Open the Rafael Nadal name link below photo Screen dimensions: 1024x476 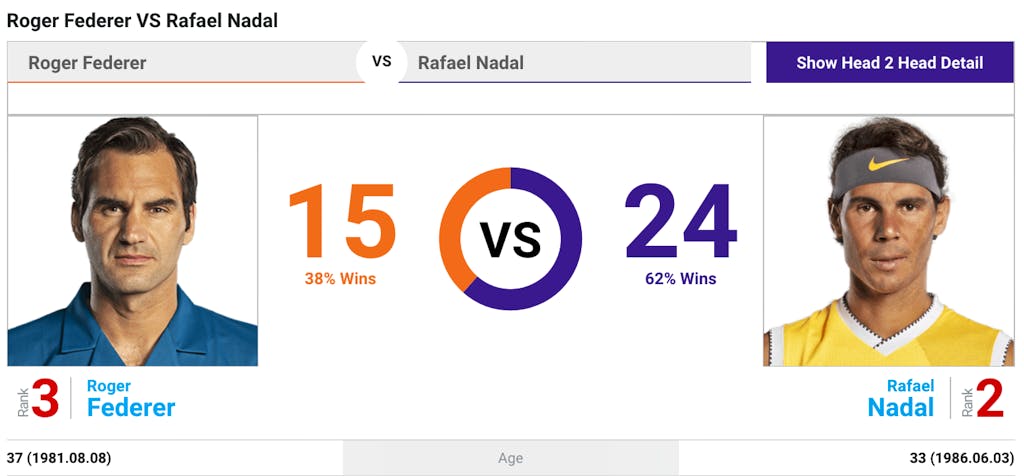(x=901, y=398)
